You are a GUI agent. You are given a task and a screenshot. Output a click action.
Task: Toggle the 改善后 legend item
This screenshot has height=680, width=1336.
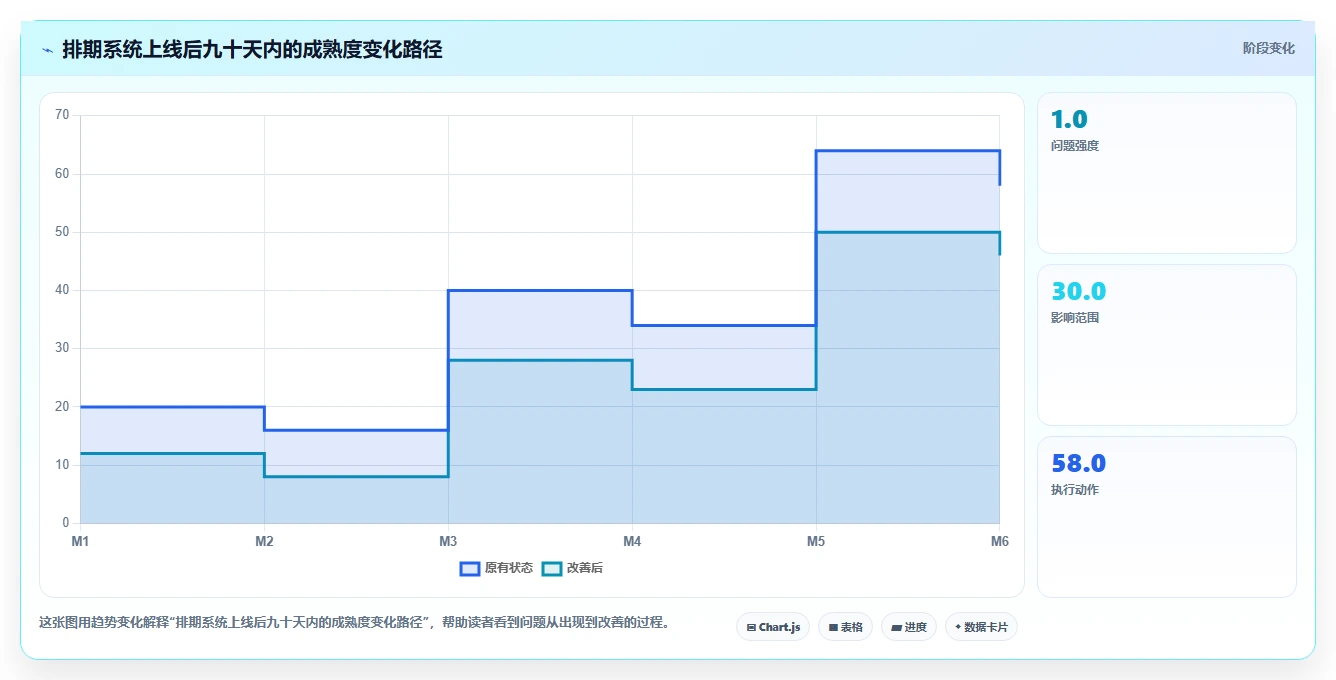572,568
